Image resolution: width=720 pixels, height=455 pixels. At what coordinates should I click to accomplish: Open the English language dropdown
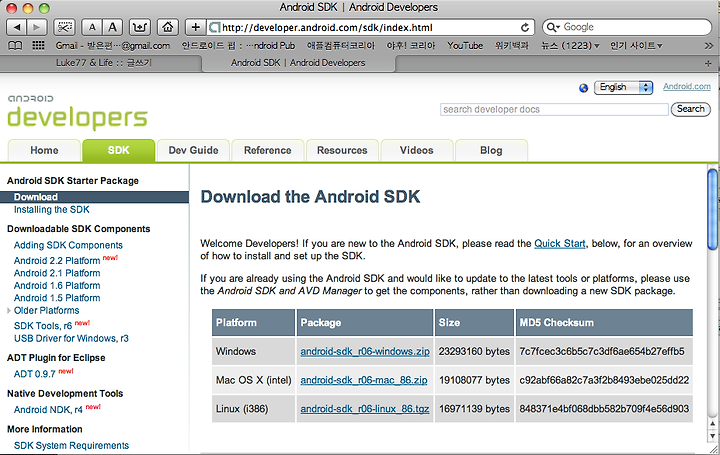point(623,87)
